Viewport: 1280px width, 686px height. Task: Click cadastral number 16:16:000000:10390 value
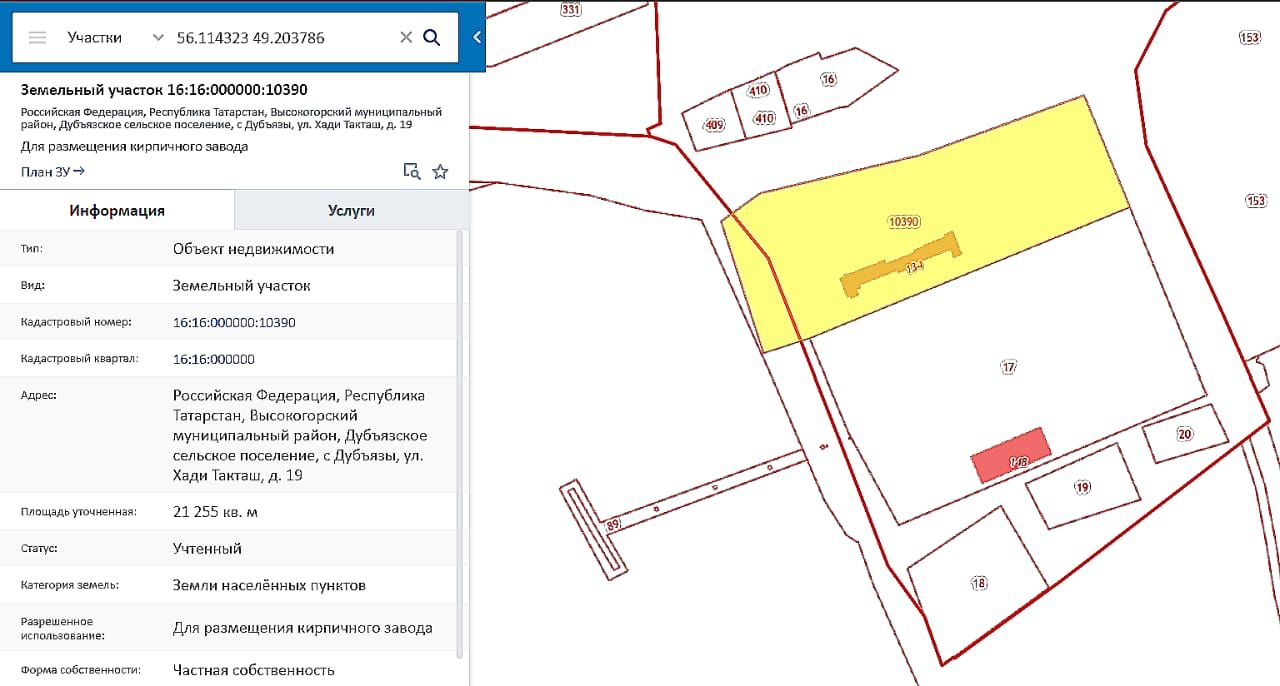tap(234, 322)
